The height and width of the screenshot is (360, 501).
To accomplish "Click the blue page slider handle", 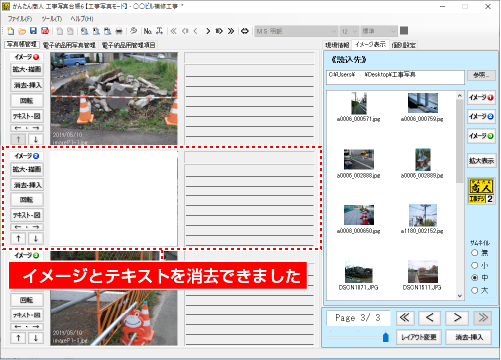I will [x=386, y=337].
